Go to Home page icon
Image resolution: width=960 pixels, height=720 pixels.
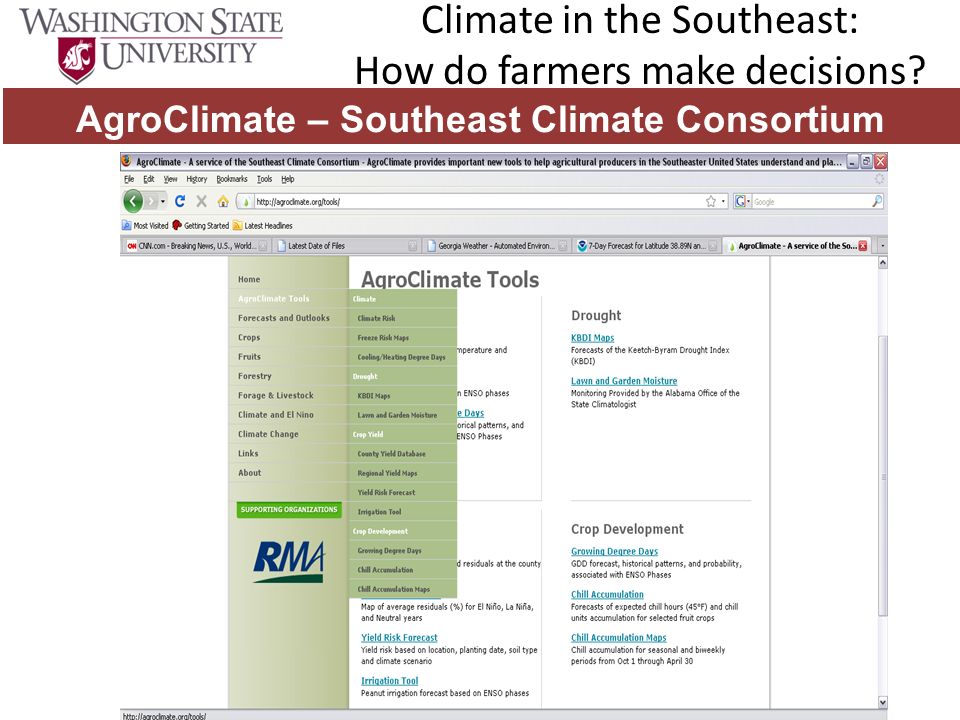(223, 201)
